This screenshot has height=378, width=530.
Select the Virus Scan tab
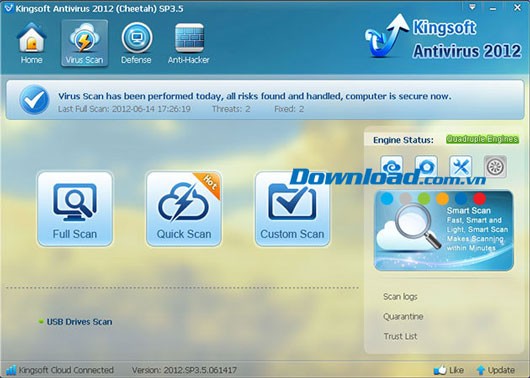tap(85, 43)
